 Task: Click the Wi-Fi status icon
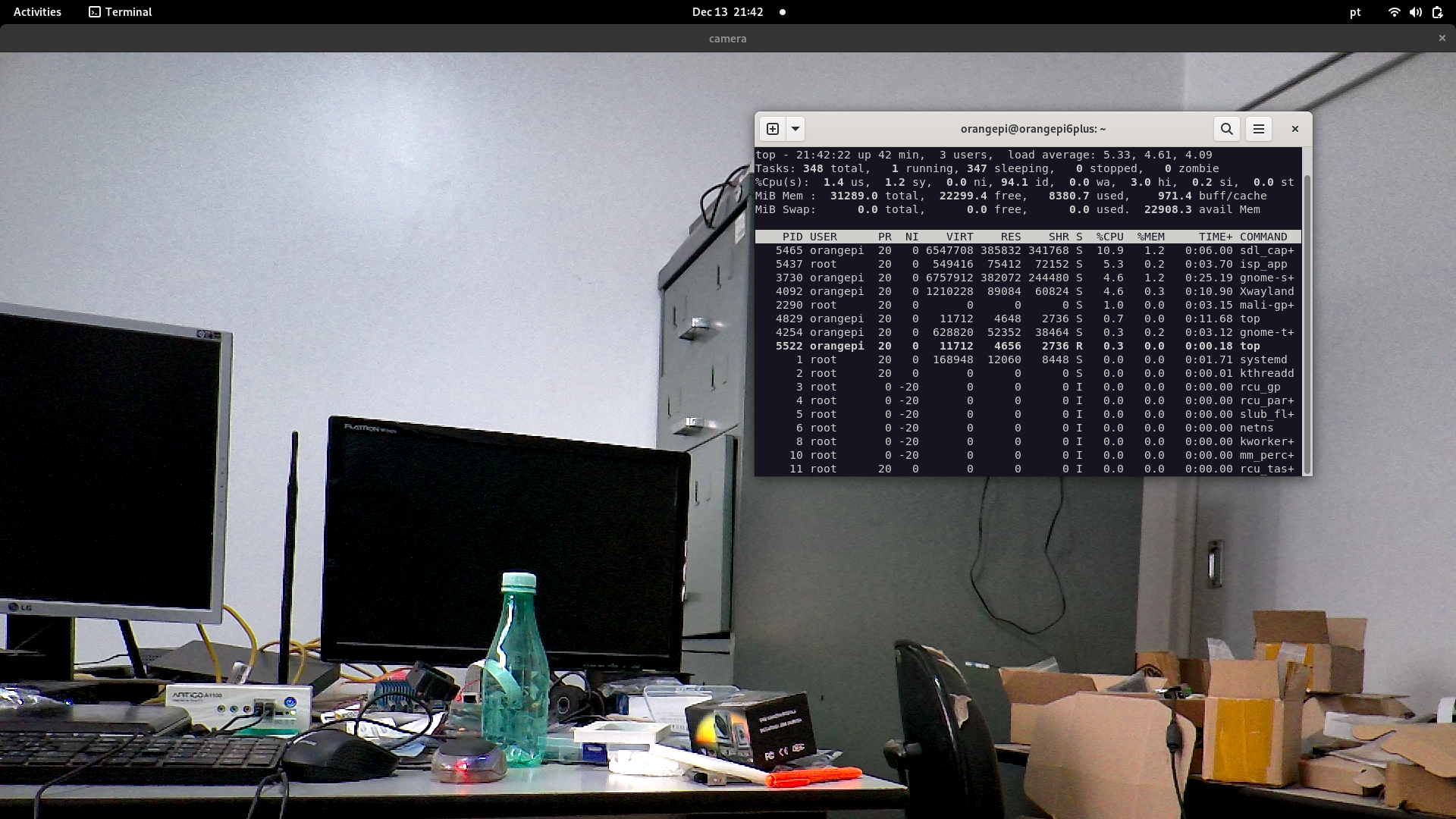coord(1394,12)
